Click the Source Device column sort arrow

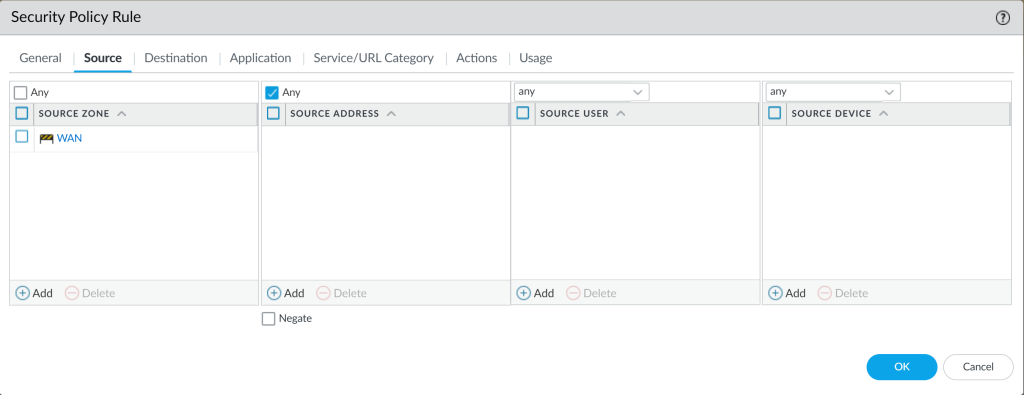pos(884,114)
